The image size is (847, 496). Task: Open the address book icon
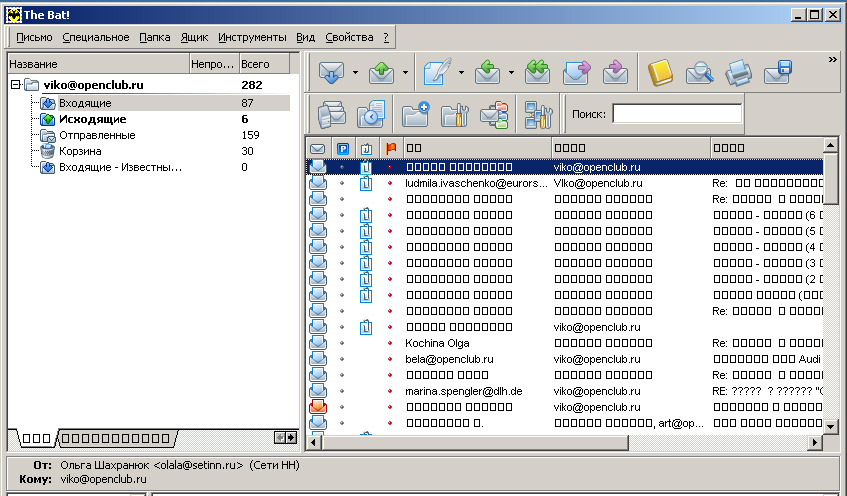tap(660, 72)
